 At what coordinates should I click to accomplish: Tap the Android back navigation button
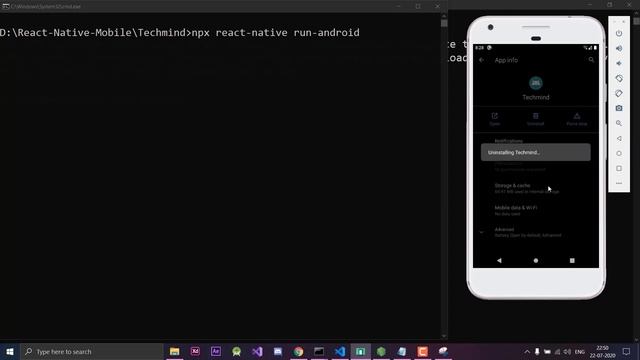(499, 260)
